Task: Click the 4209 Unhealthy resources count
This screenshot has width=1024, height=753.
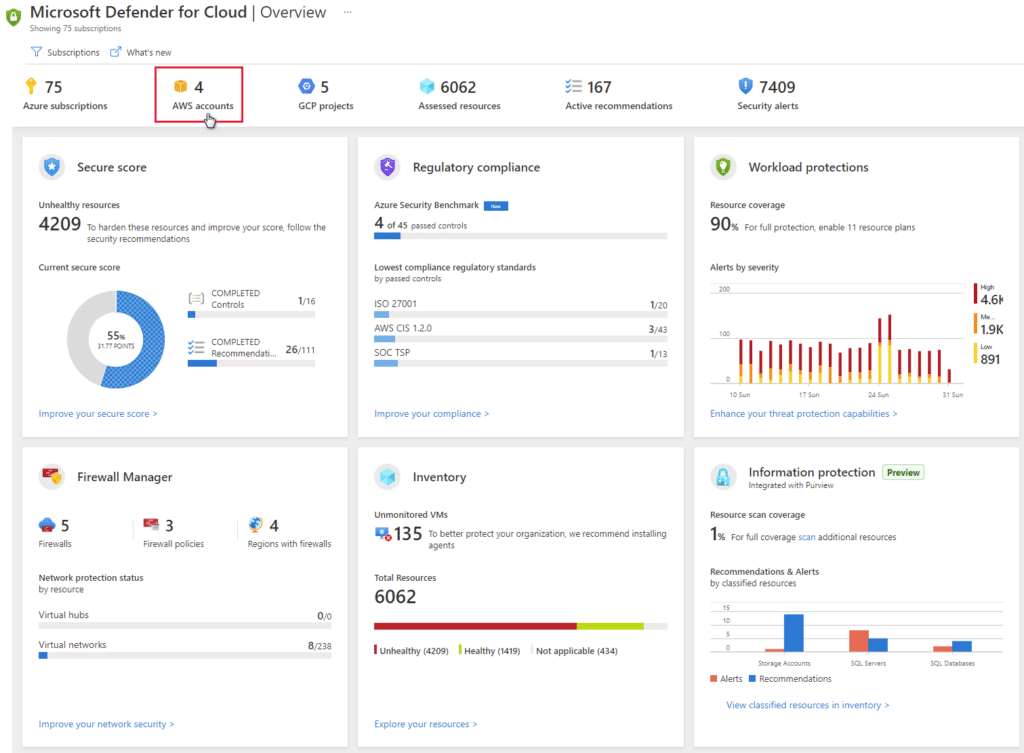Action: [59, 224]
